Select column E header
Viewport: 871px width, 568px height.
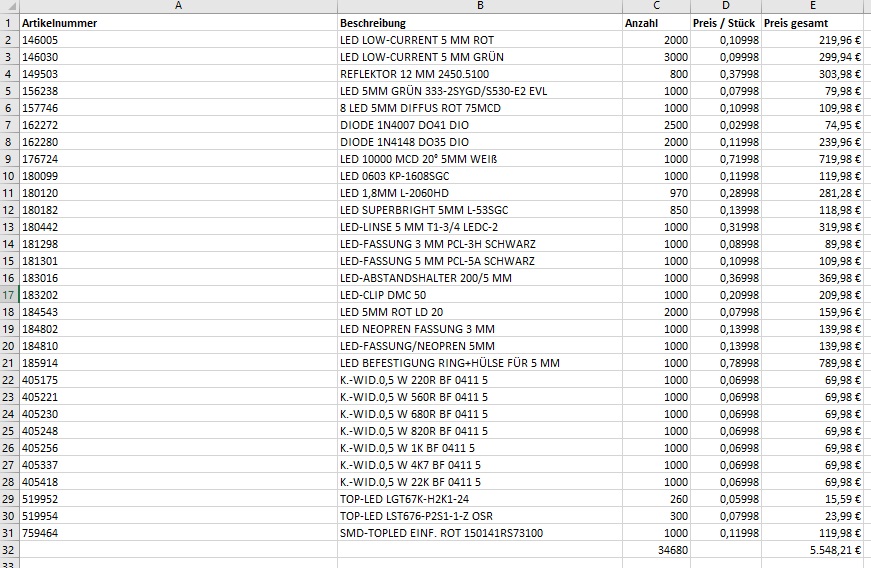click(x=812, y=6)
